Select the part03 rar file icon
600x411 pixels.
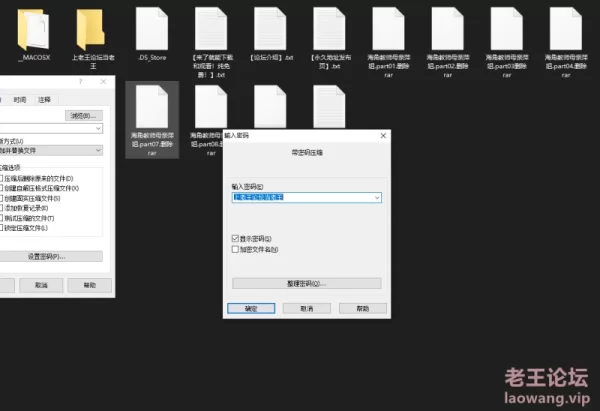[x=507, y=29]
